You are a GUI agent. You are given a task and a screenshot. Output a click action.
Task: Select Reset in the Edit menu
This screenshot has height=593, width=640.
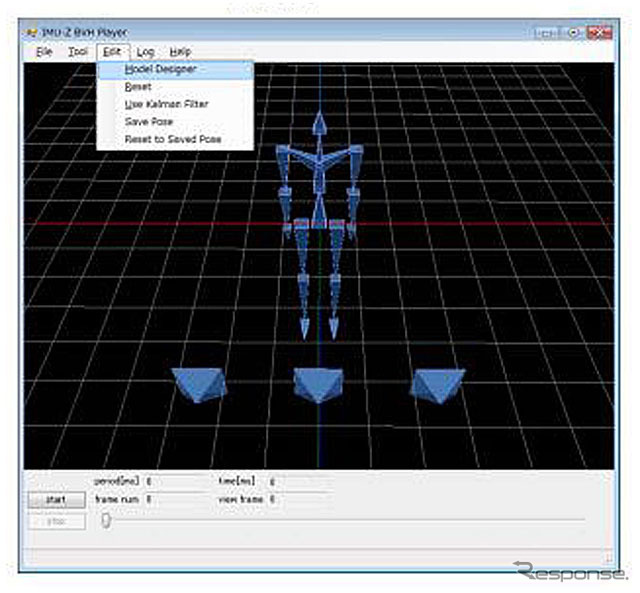tap(138, 87)
